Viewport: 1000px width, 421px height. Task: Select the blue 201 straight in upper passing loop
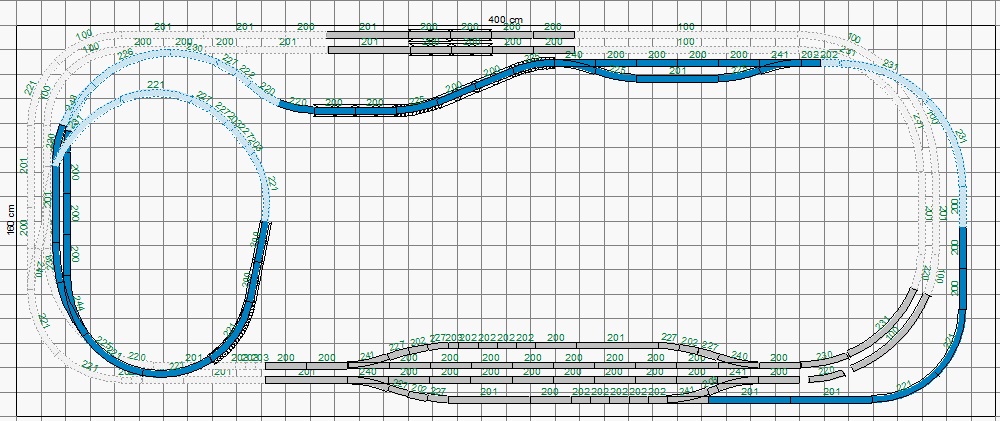677,77
